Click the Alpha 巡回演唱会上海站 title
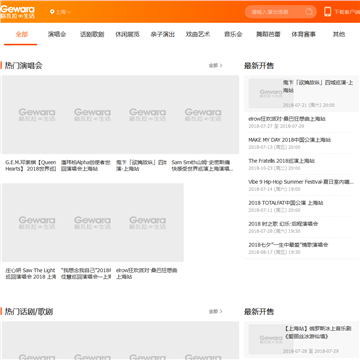Image resolution: width=360 pixels, height=360 pixels. pos(86,165)
